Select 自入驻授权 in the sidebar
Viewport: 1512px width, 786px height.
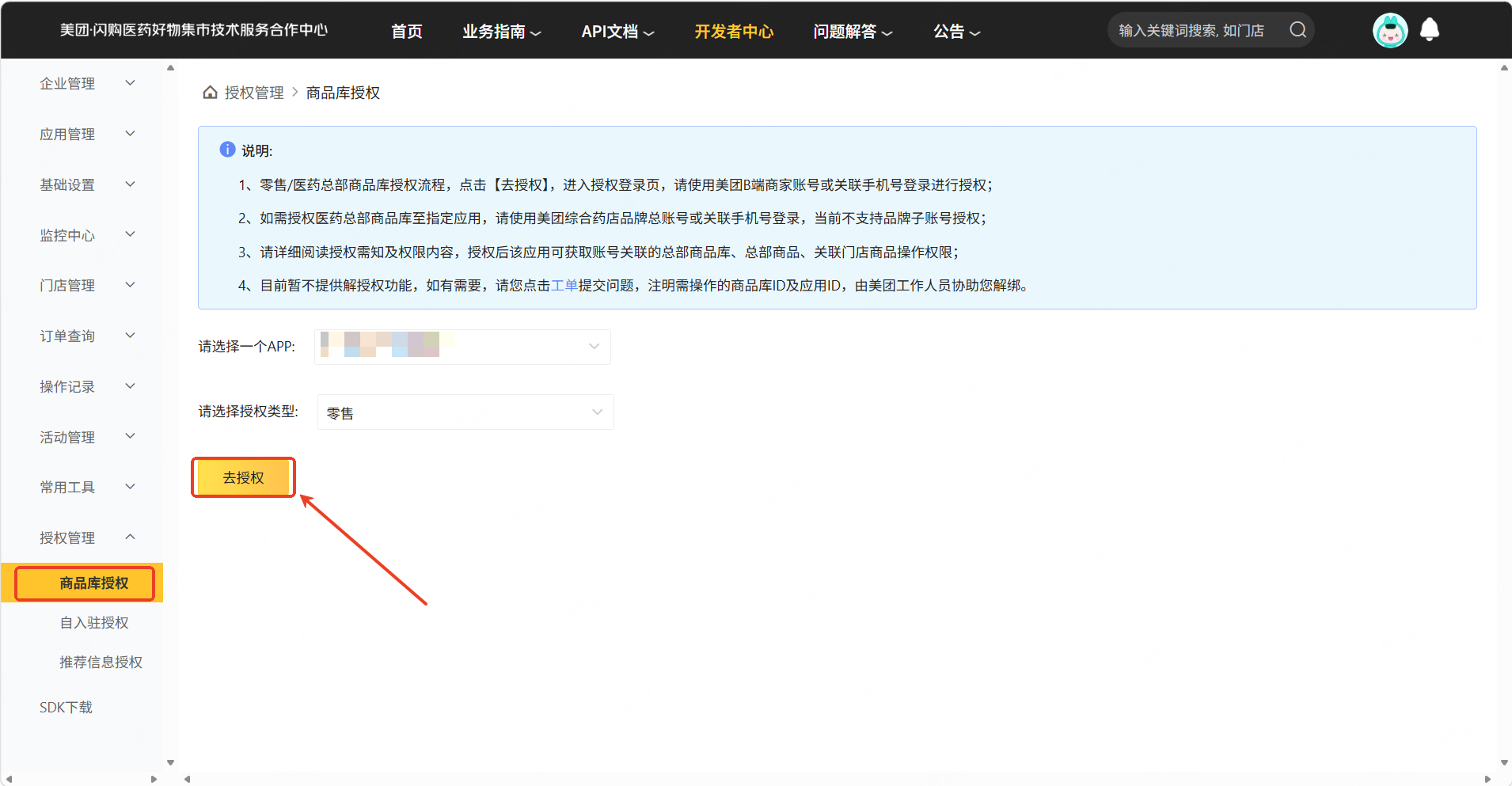tap(94, 623)
